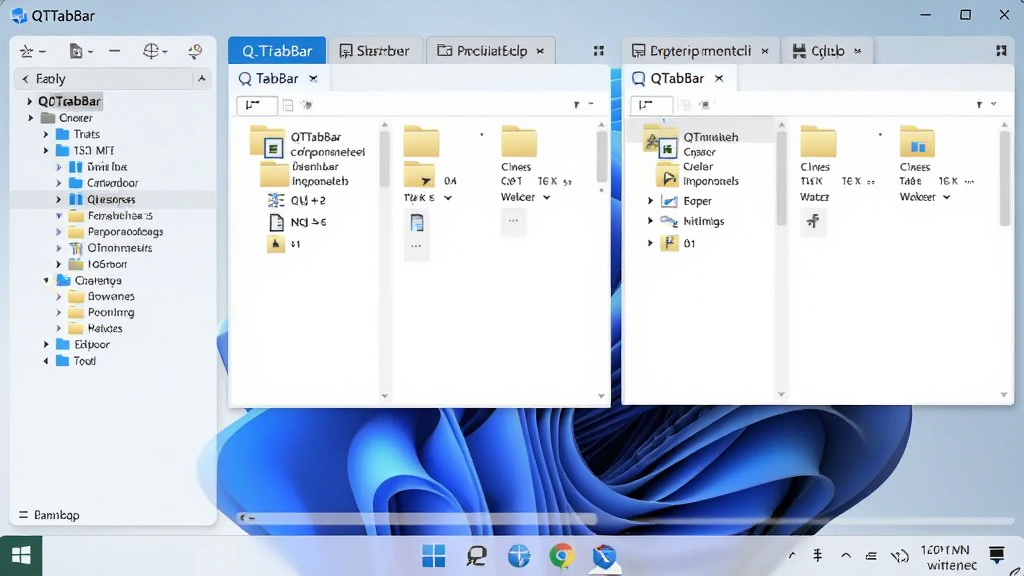Click the gray tool tile below Watcz in the right pane
The height and width of the screenshot is (576, 1024).
813,221
